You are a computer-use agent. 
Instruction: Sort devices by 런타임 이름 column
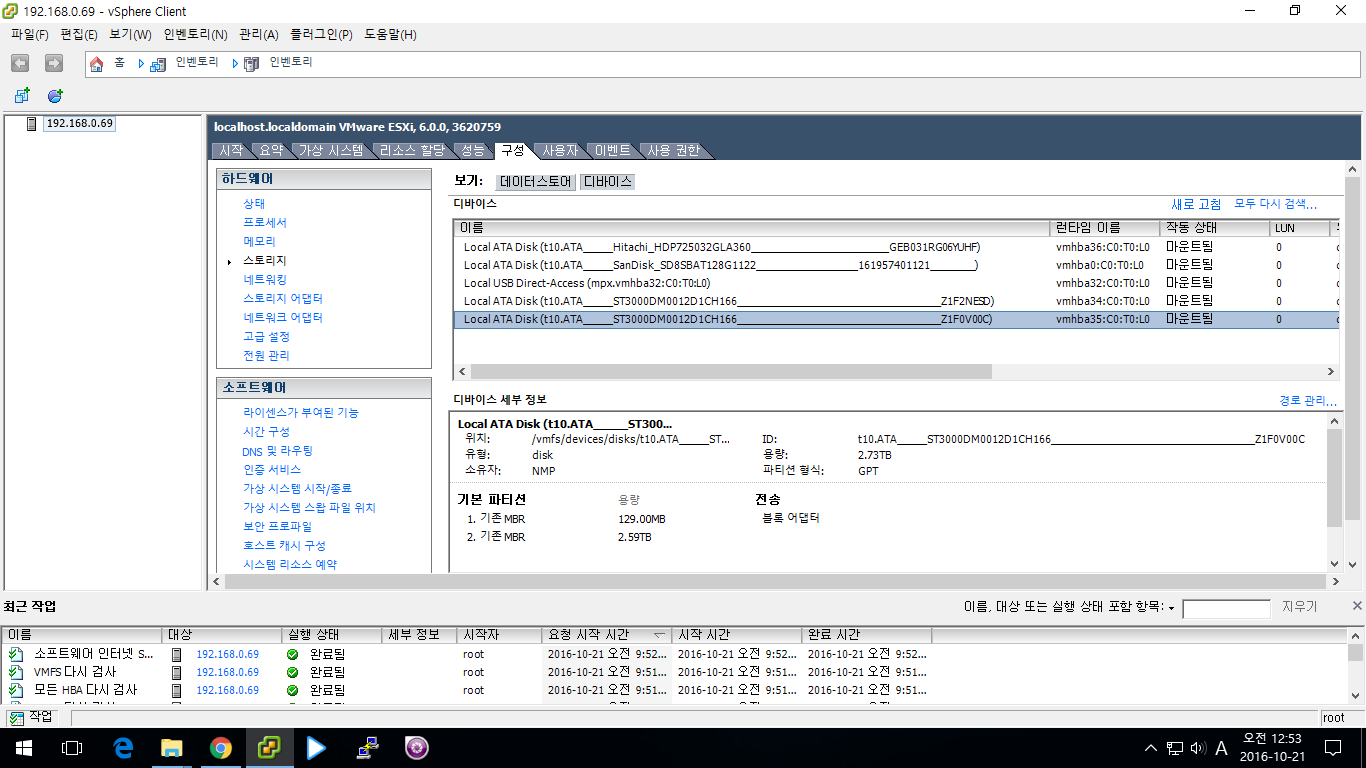[x=1104, y=228]
